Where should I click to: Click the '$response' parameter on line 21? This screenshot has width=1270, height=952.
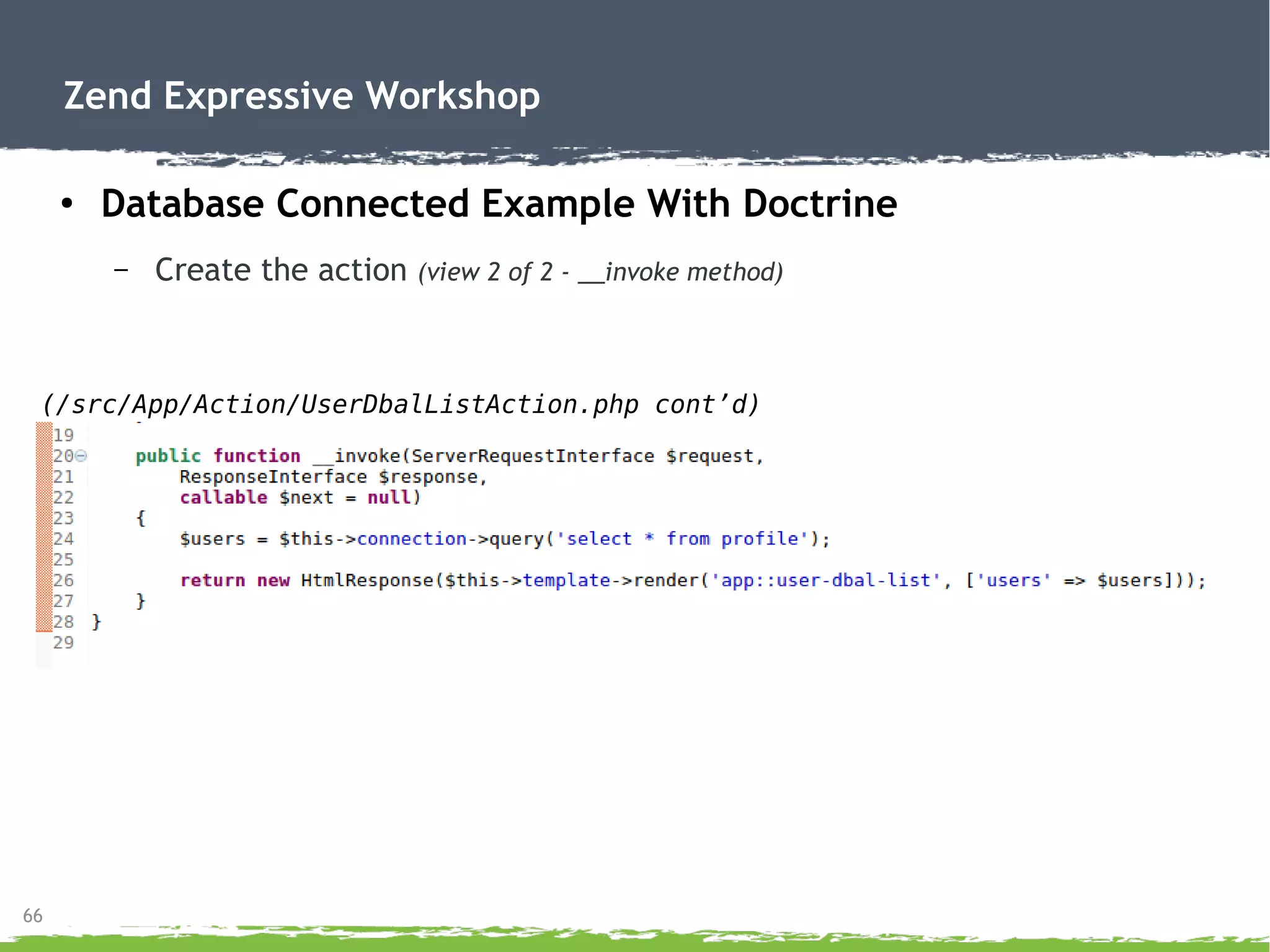coord(428,477)
